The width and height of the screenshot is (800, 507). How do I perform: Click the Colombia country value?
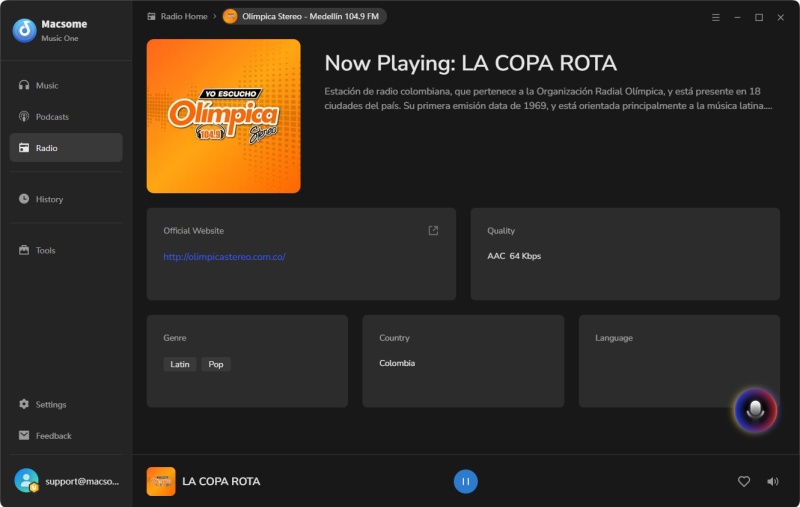(x=397, y=363)
